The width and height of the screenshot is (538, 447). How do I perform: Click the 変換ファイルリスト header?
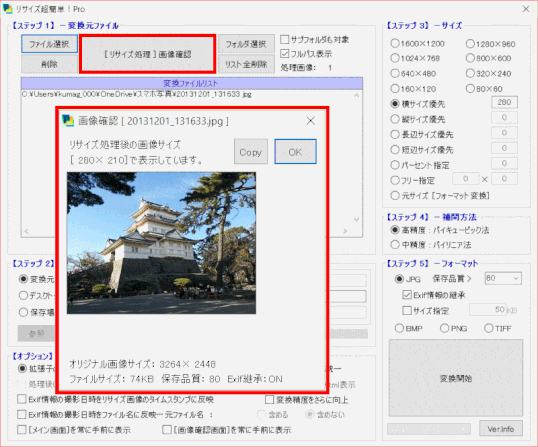(x=191, y=83)
